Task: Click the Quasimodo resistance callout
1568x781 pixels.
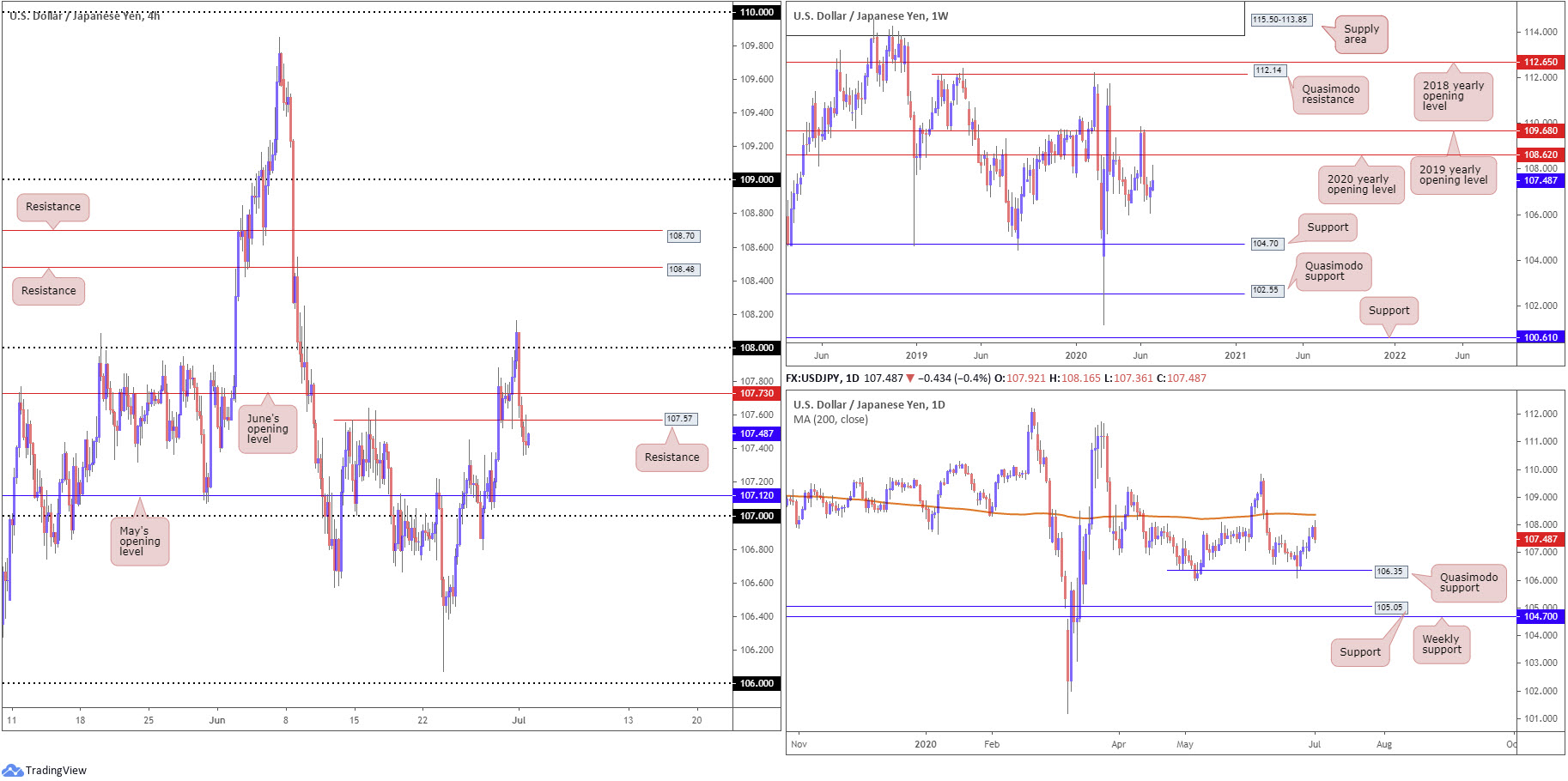Action: tap(1330, 94)
